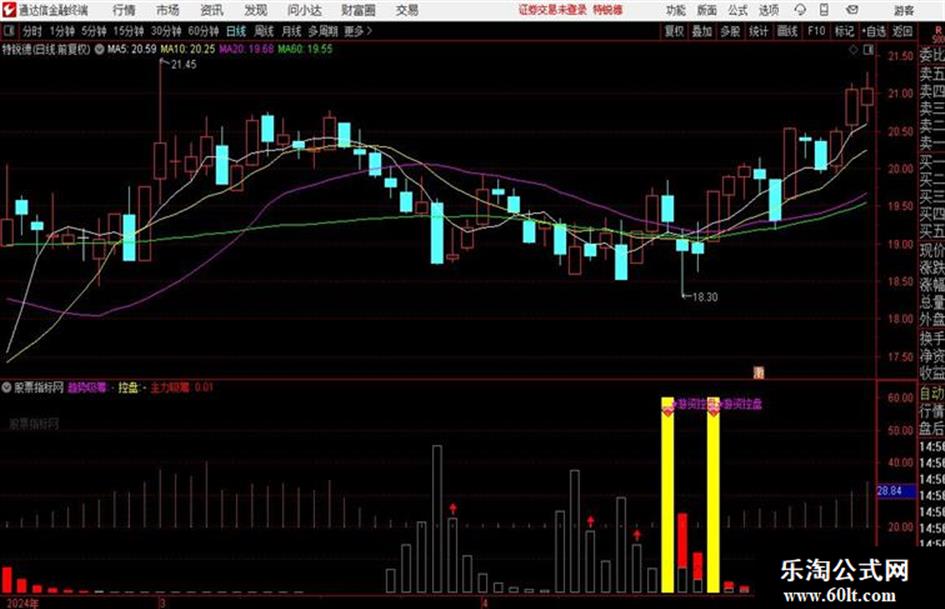Screen dimensions: 945x609
Task: Open the 功能 menu
Action: [x=676, y=10]
